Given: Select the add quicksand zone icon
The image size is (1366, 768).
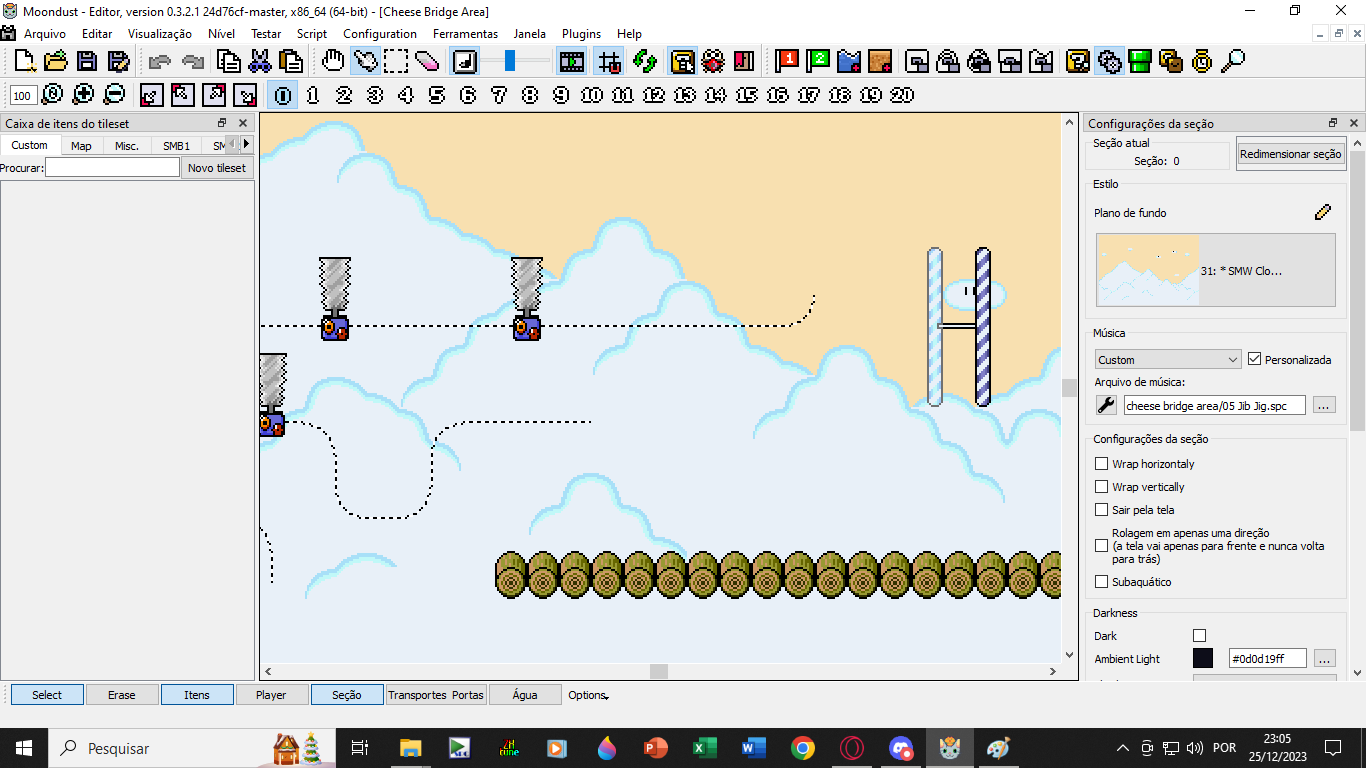Looking at the screenshot, I should (x=880, y=61).
